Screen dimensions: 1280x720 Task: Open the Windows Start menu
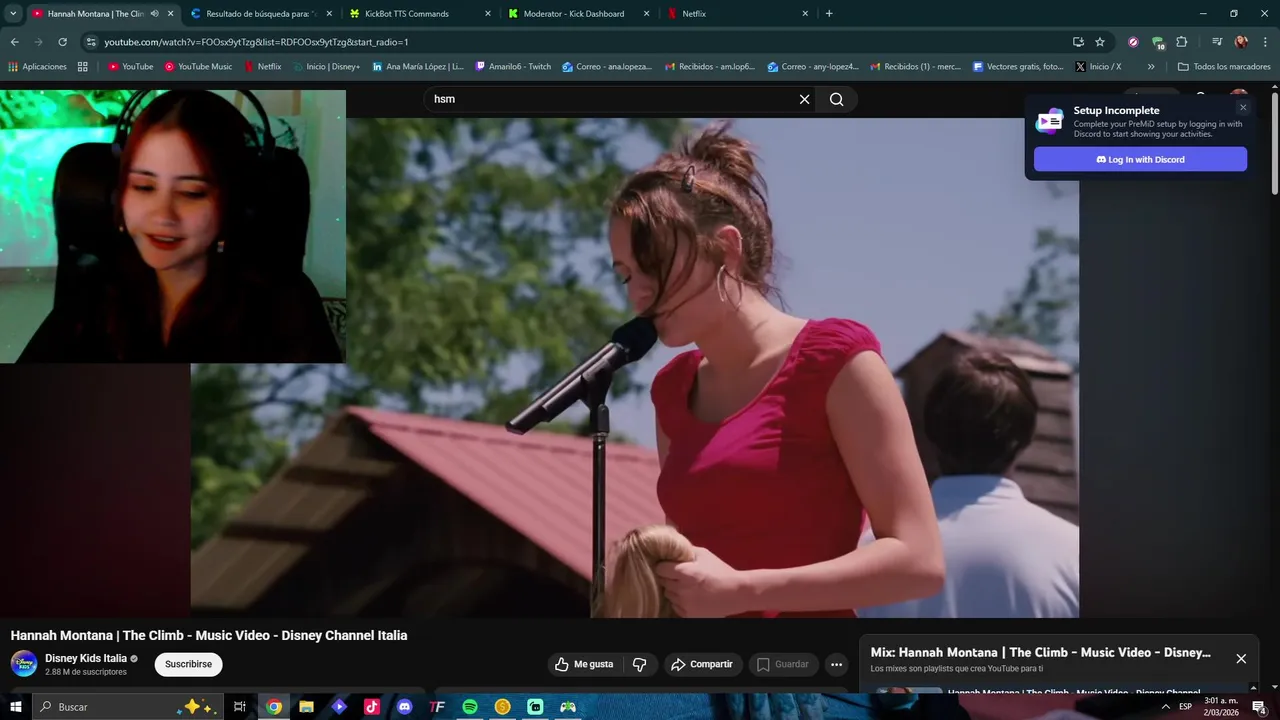pyautogui.click(x=15, y=707)
